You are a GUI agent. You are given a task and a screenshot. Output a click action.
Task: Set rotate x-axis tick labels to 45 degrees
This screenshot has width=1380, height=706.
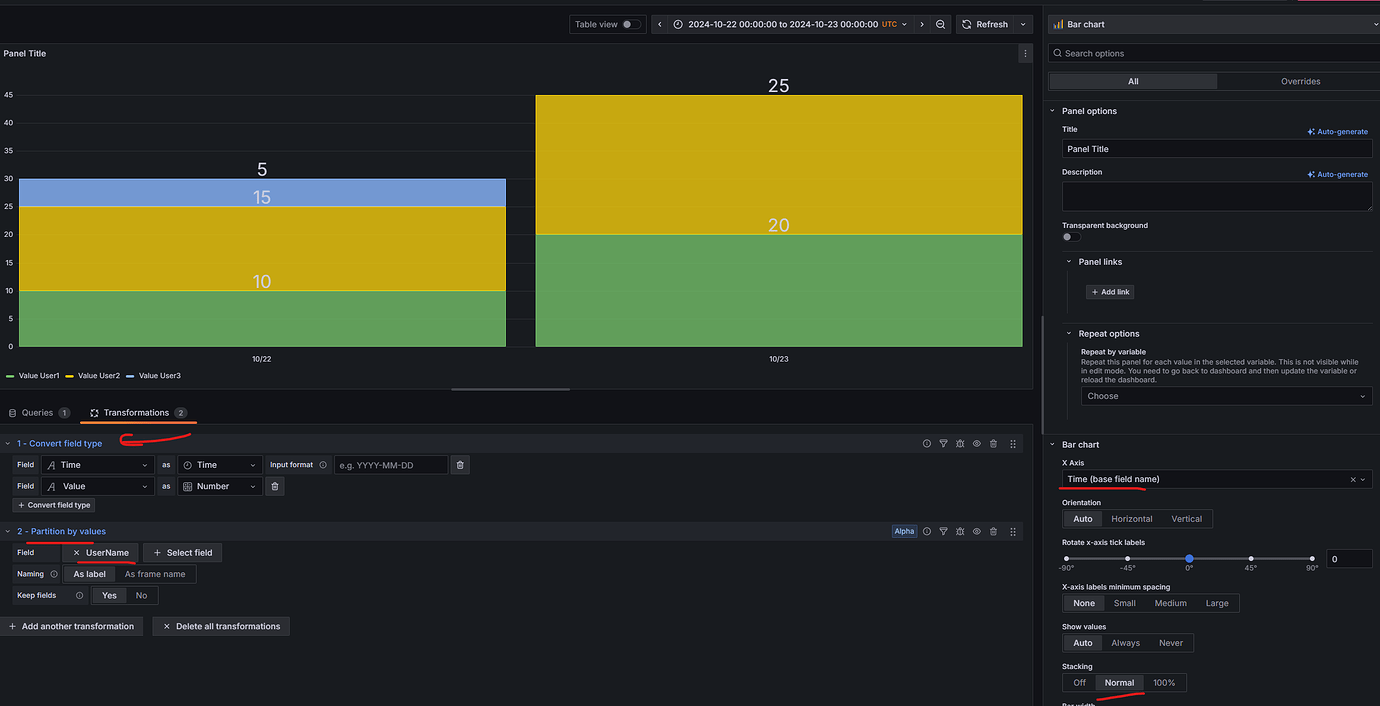[1250, 560]
